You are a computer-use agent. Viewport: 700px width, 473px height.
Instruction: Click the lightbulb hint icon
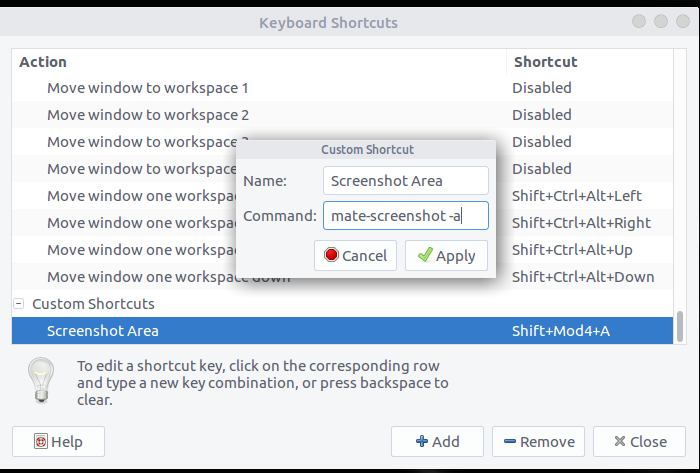point(41,380)
